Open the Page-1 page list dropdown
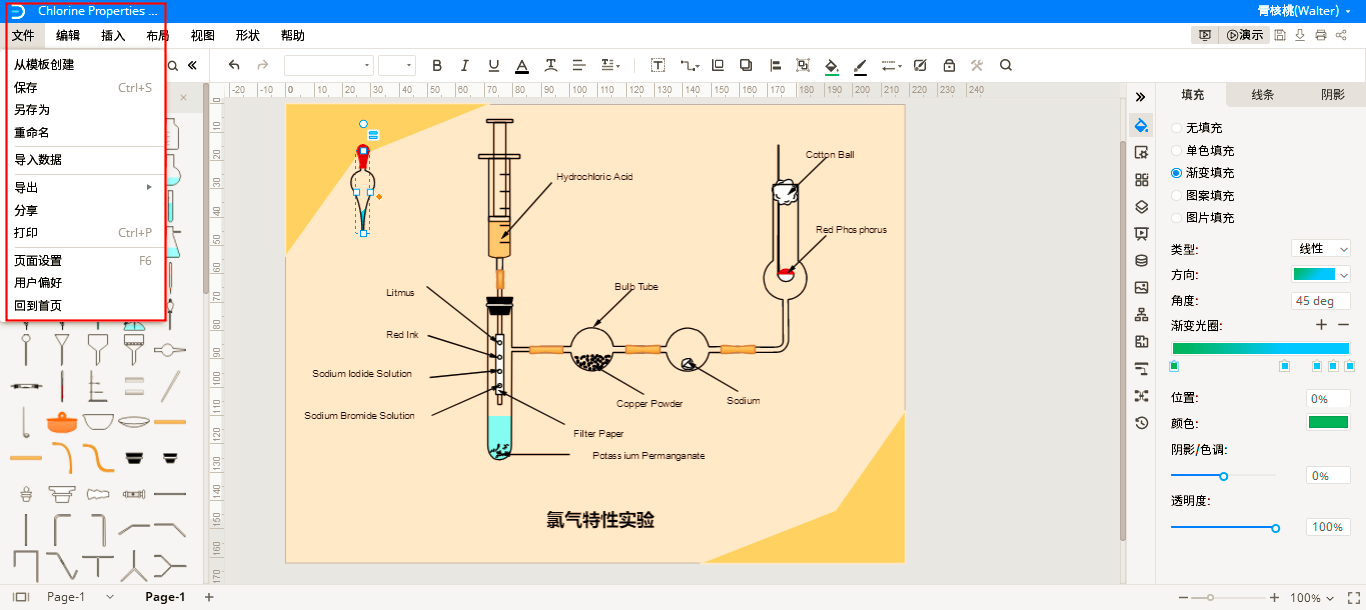Image resolution: width=1366 pixels, height=610 pixels. point(109,597)
